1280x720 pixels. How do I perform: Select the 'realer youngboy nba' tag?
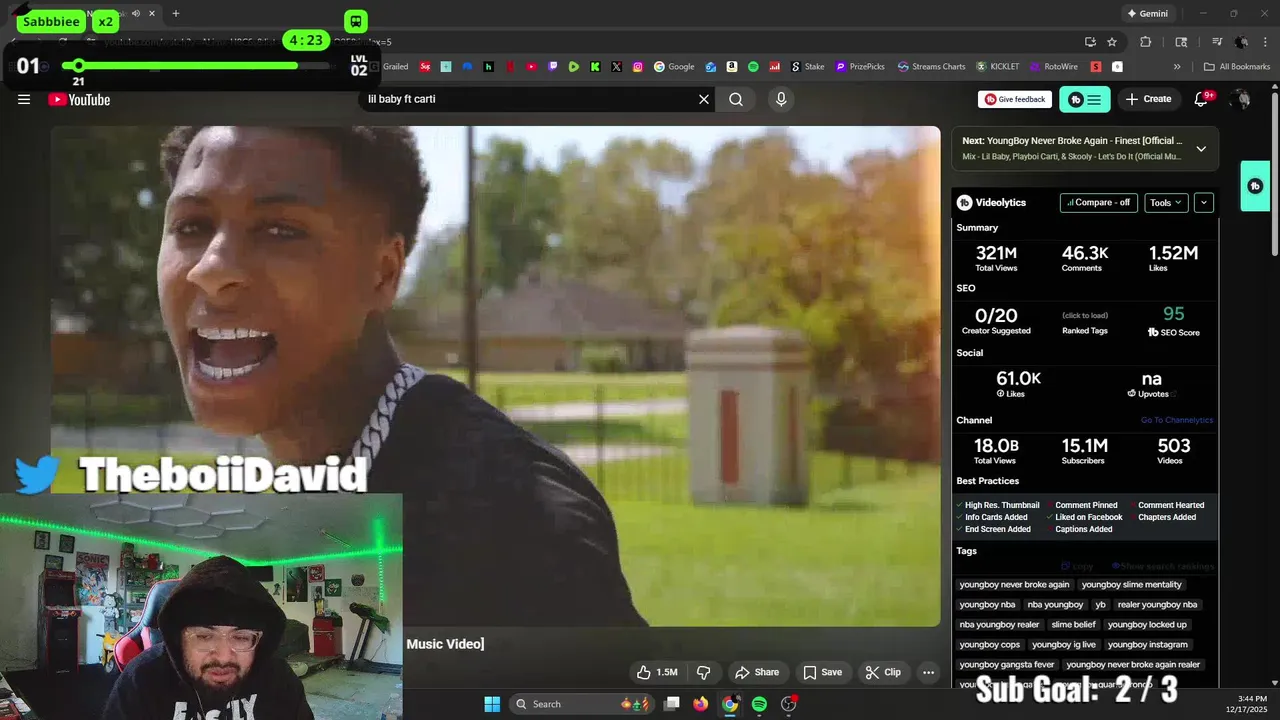click(x=1157, y=604)
